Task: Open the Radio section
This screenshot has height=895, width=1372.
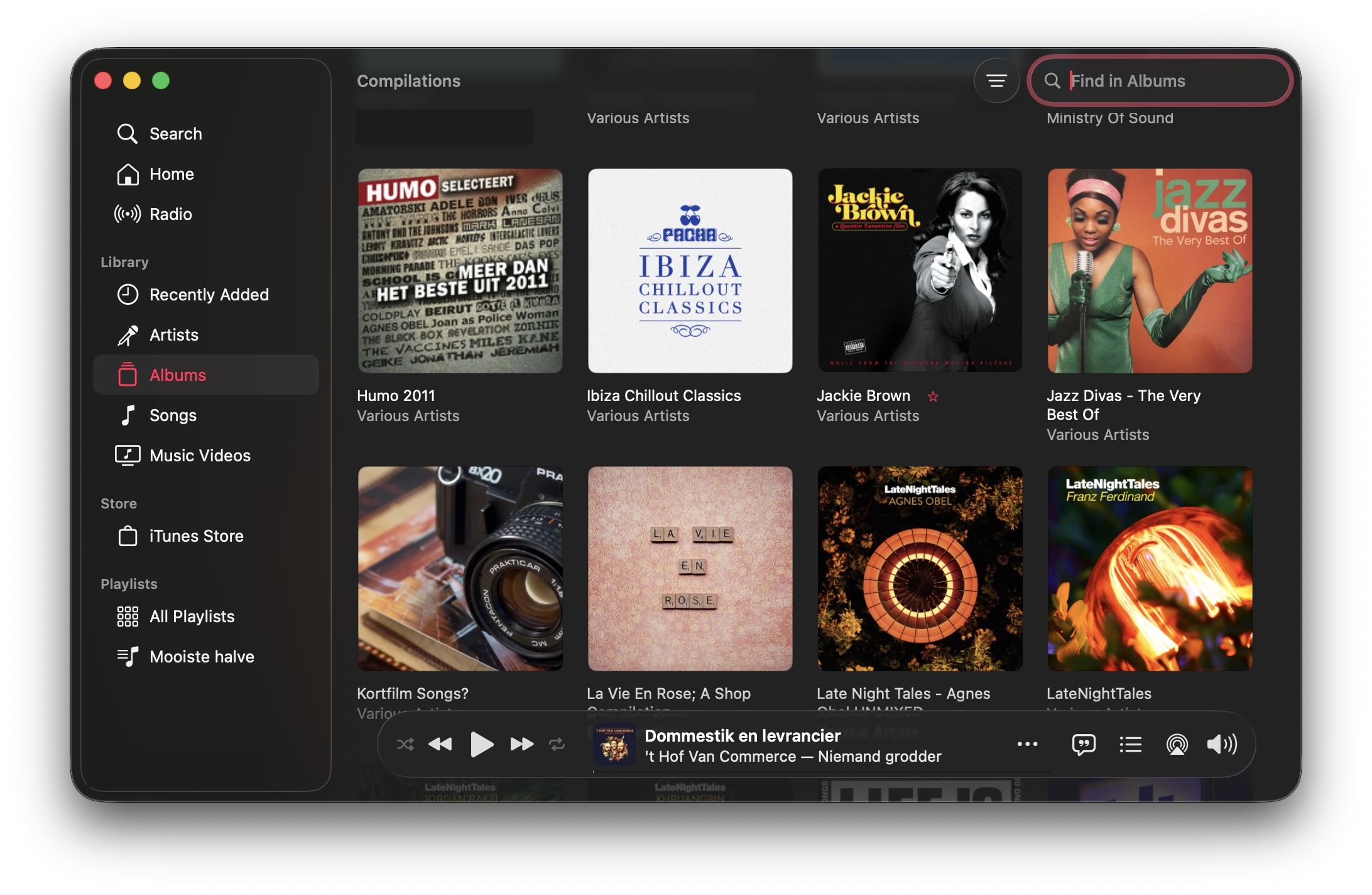Action: [x=170, y=214]
